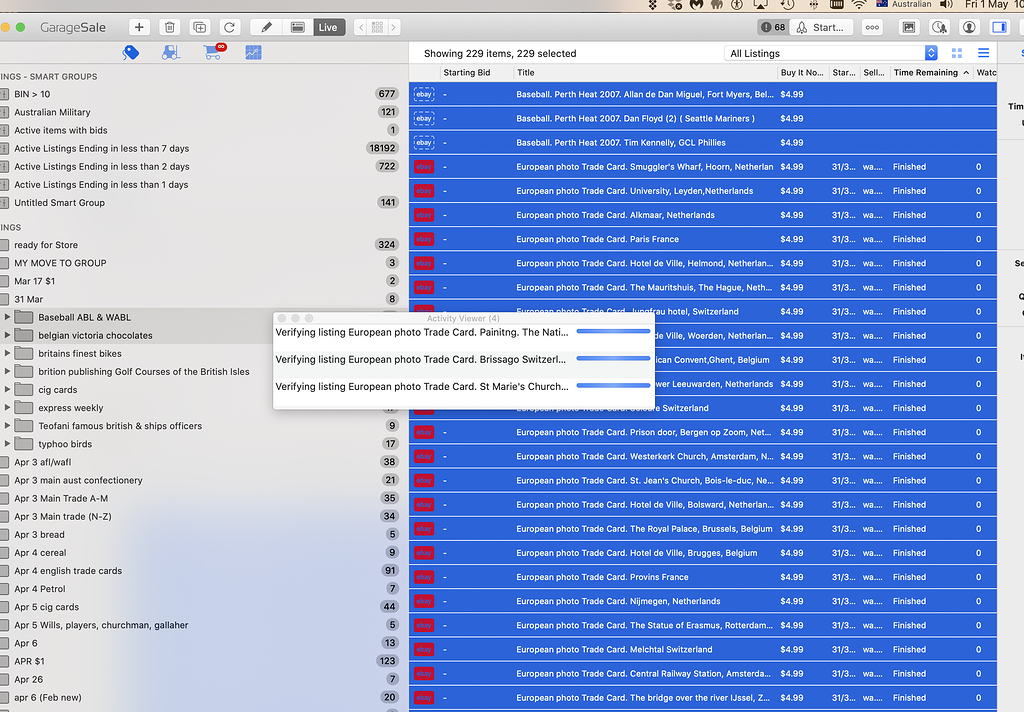Click progress bar for Painitng verification

click(613, 331)
